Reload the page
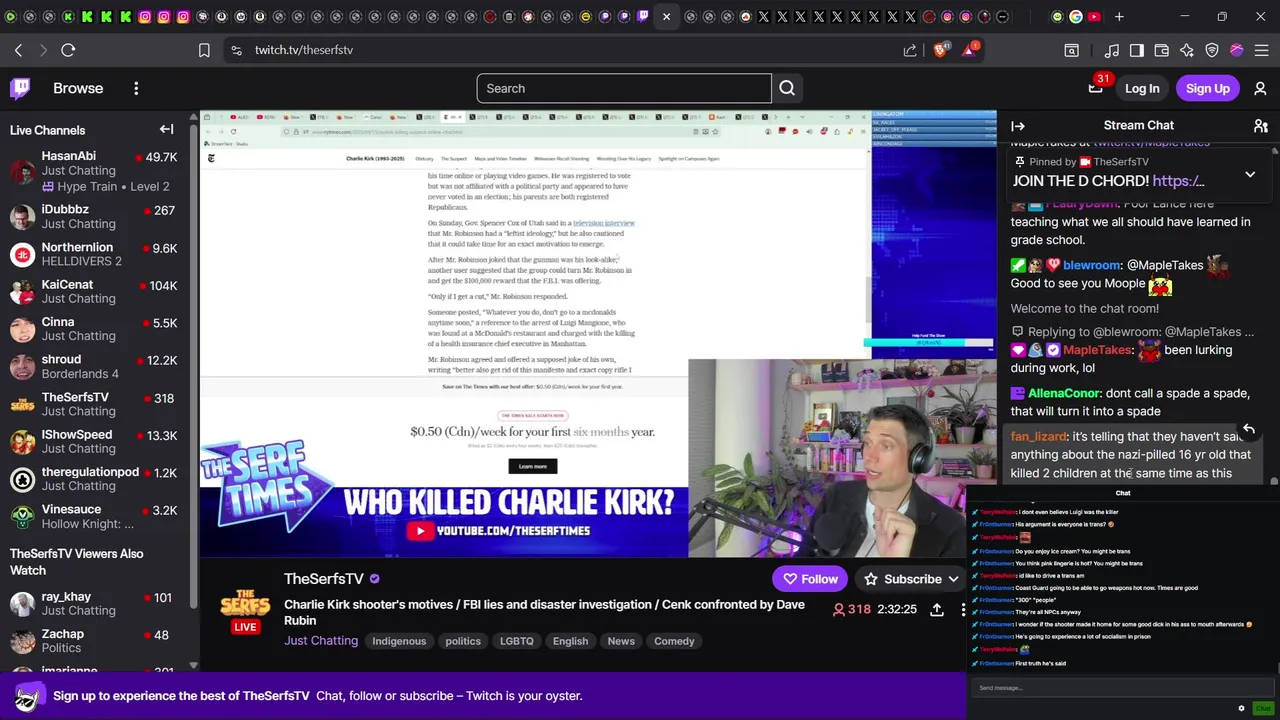 [x=68, y=50]
